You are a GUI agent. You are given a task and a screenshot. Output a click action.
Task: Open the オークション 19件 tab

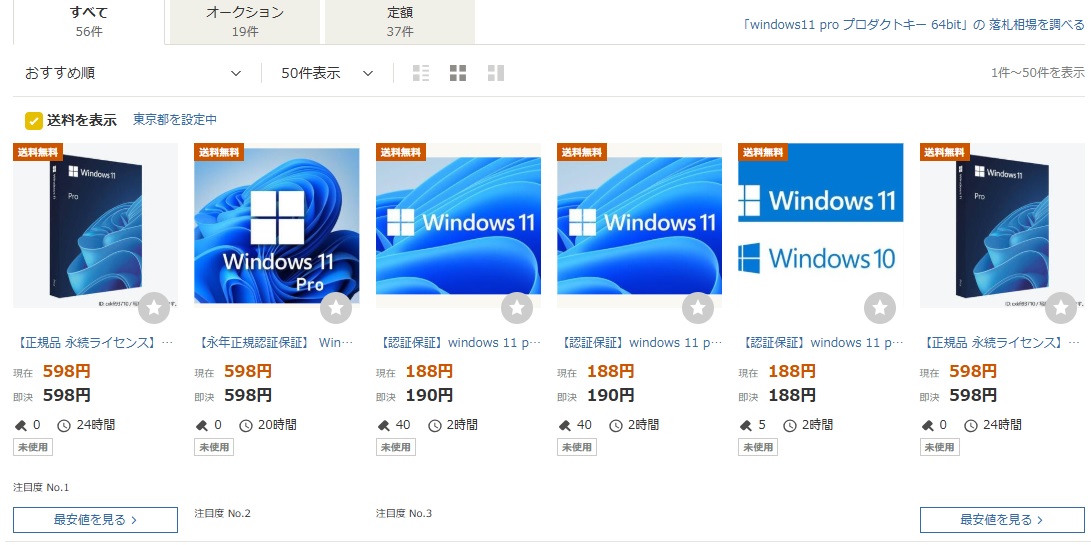[x=245, y=22]
